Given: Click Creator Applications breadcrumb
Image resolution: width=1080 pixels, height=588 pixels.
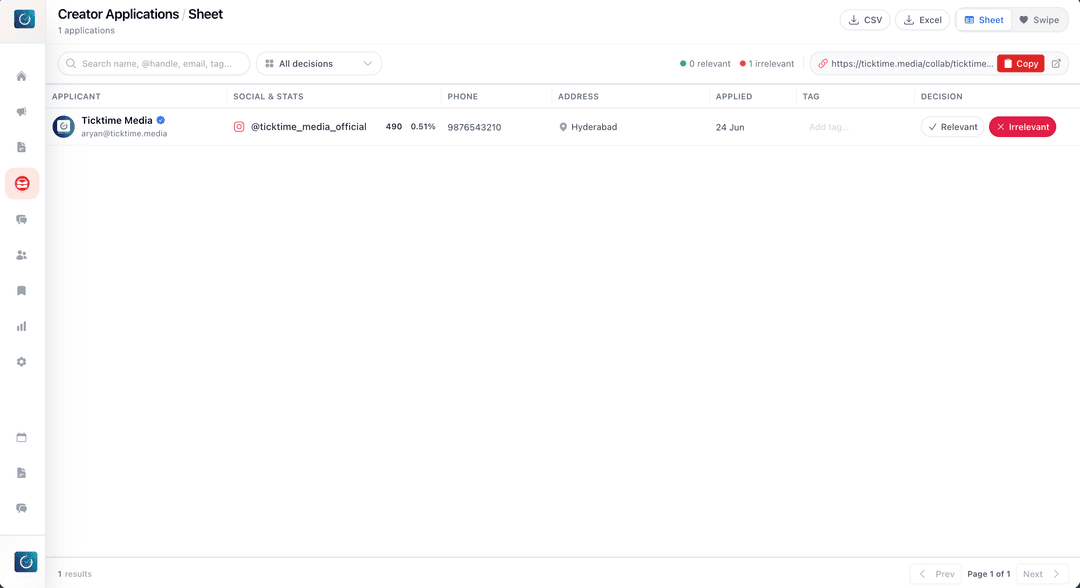Looking at the screenshot, I should [118, 14].
